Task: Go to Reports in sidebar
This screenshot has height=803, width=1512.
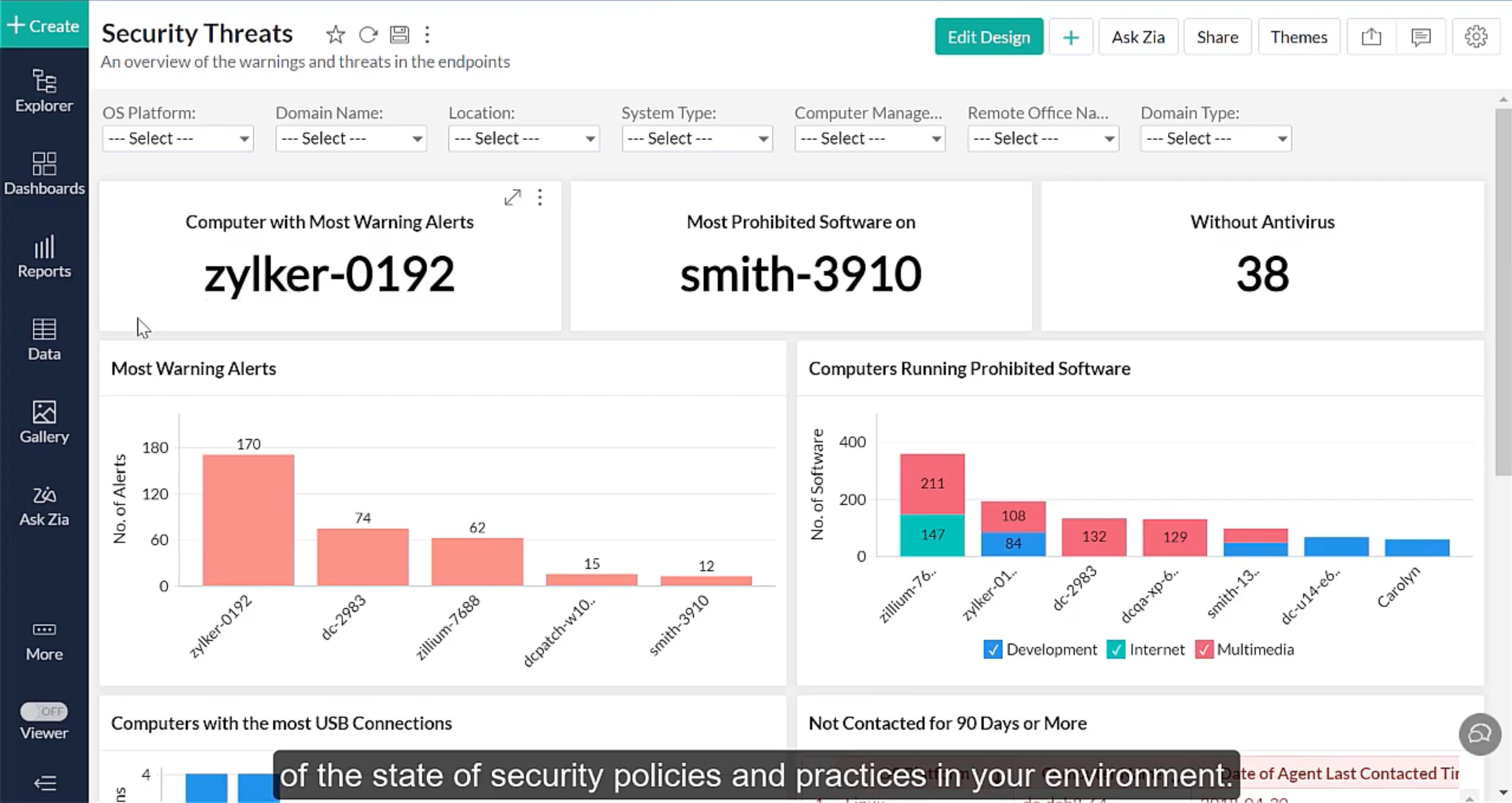Action: pyautogui.click(x=44, y=257)
